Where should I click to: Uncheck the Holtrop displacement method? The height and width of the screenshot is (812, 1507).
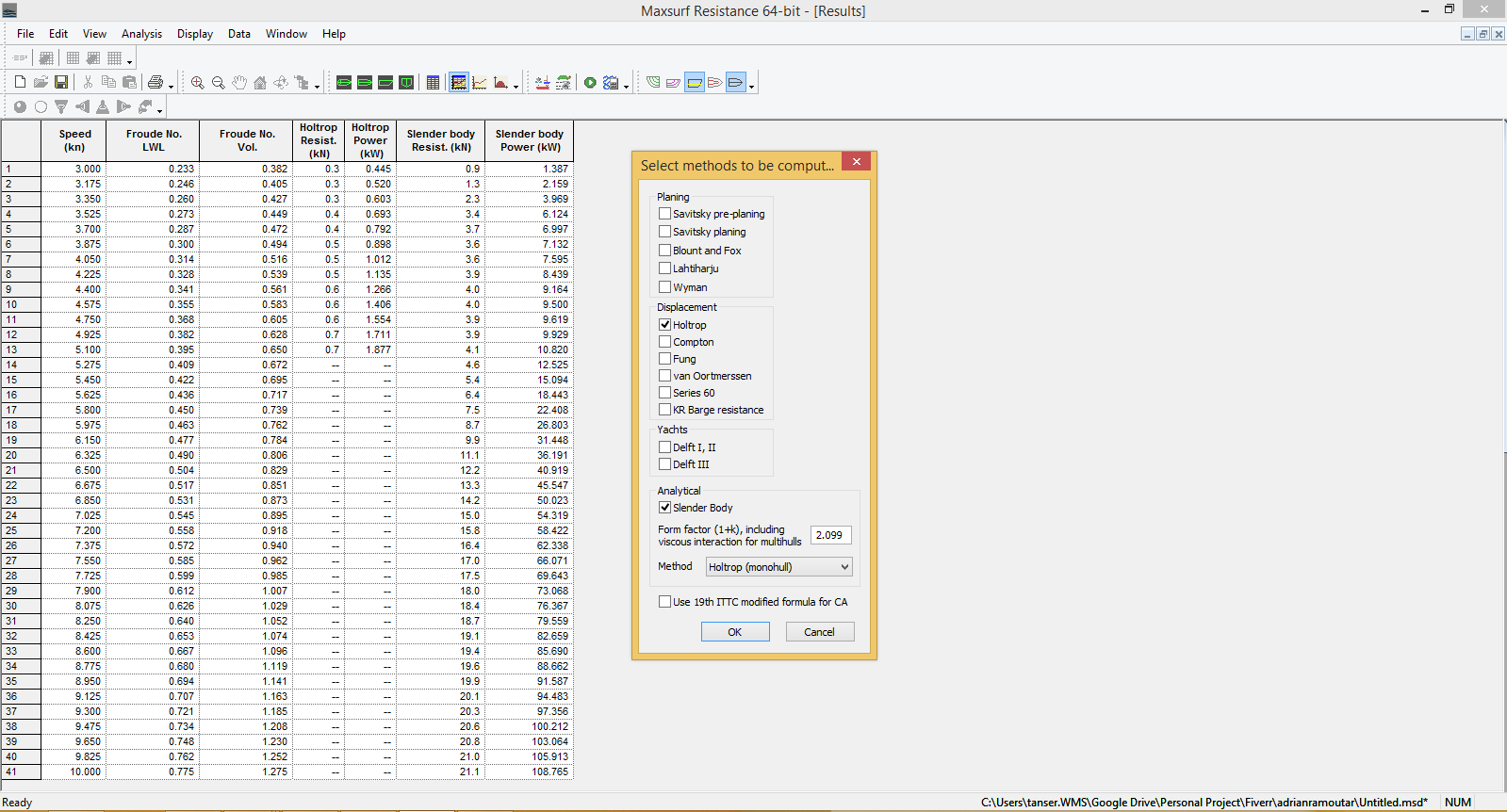point(665,324)
